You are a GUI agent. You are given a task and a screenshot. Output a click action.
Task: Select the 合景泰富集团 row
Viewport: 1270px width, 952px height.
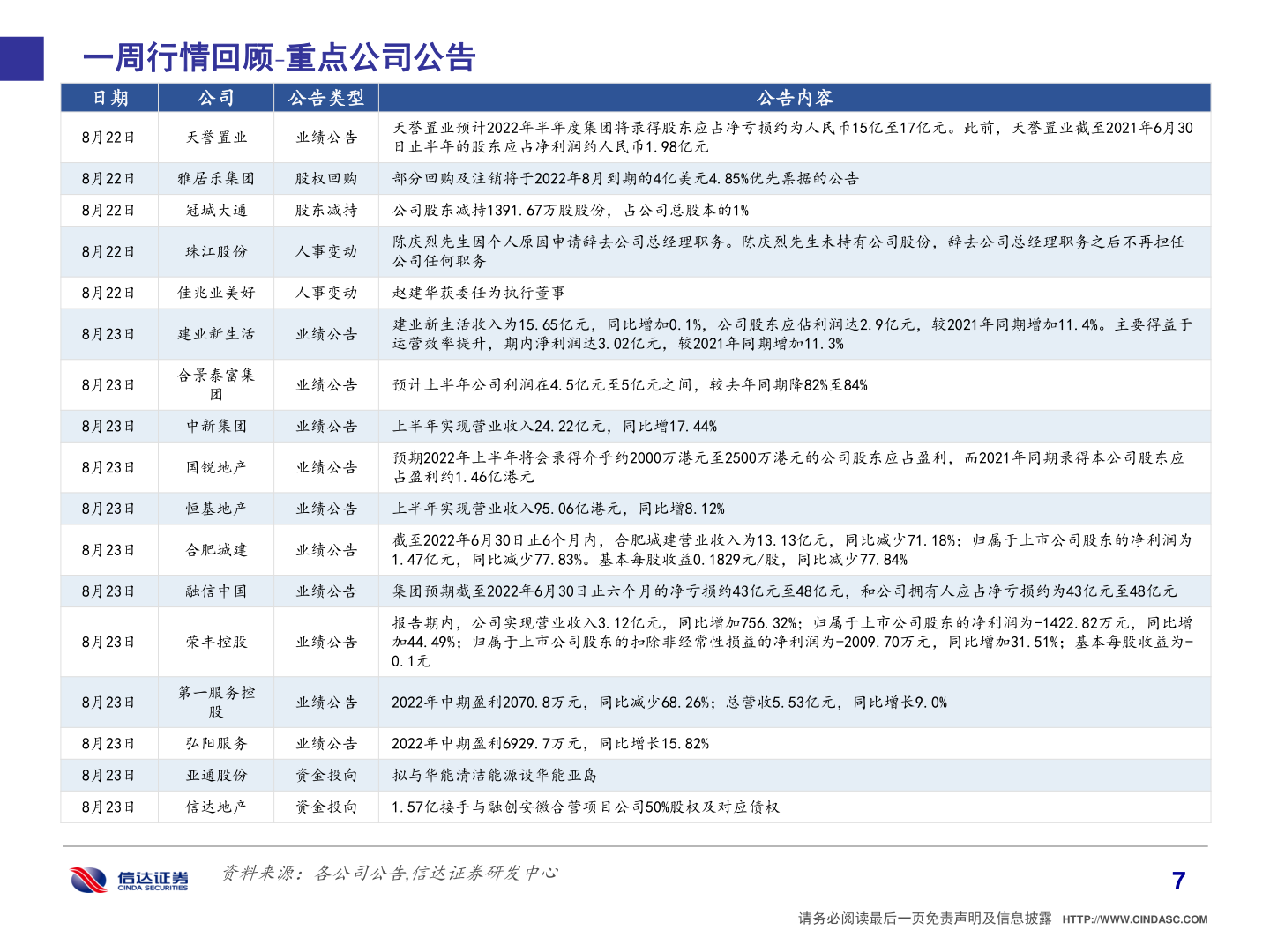[217, 384]
